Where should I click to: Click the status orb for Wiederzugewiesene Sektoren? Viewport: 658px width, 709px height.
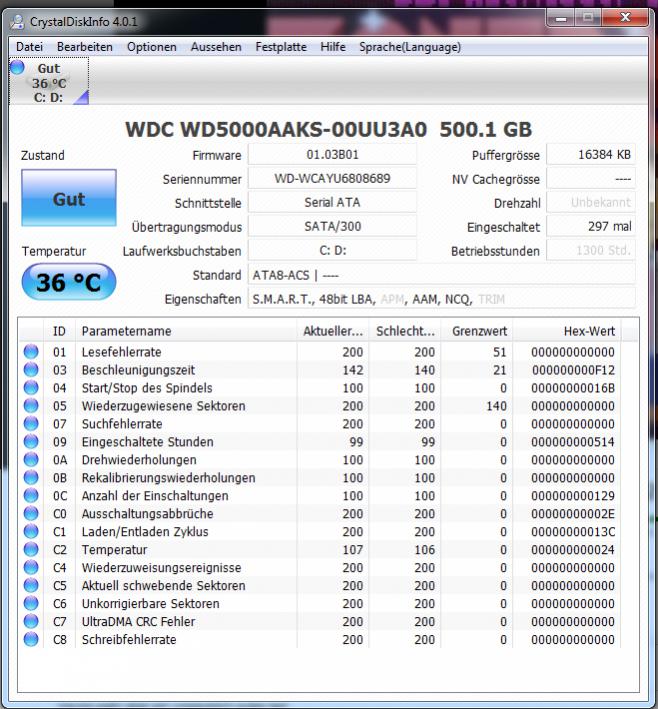(31, 406)
